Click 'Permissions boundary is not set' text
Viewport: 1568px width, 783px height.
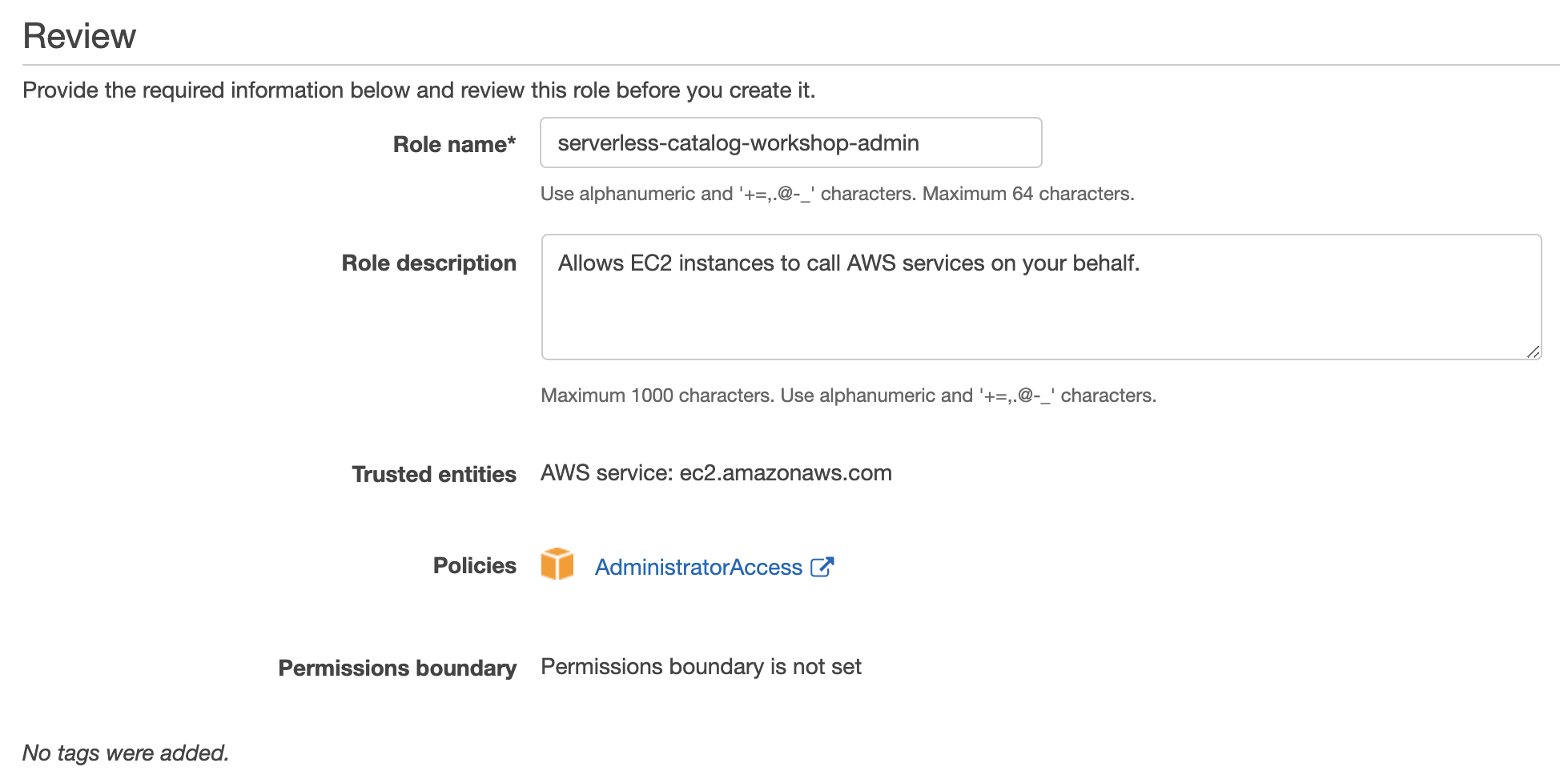coord(701,666)
